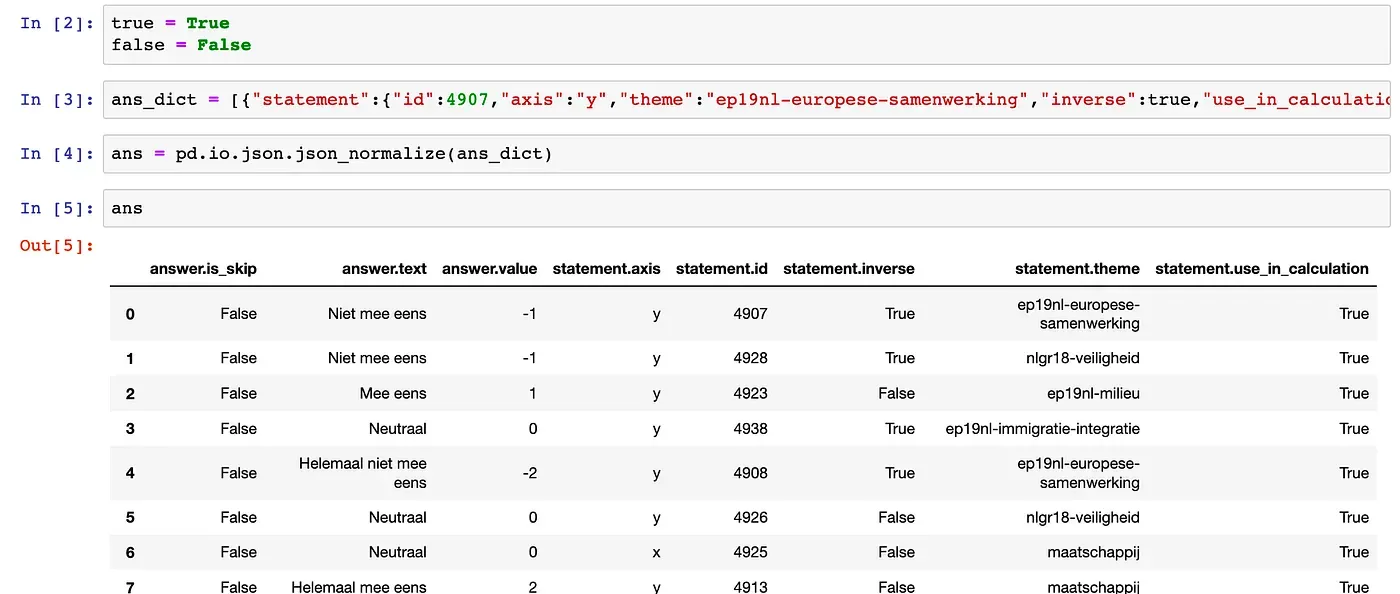Image resolution: width=1400 pixels, height=594 pixels.
Task: Click row index 2 of the dataframe
Action: pyautogui.click(x=130, y=393)
